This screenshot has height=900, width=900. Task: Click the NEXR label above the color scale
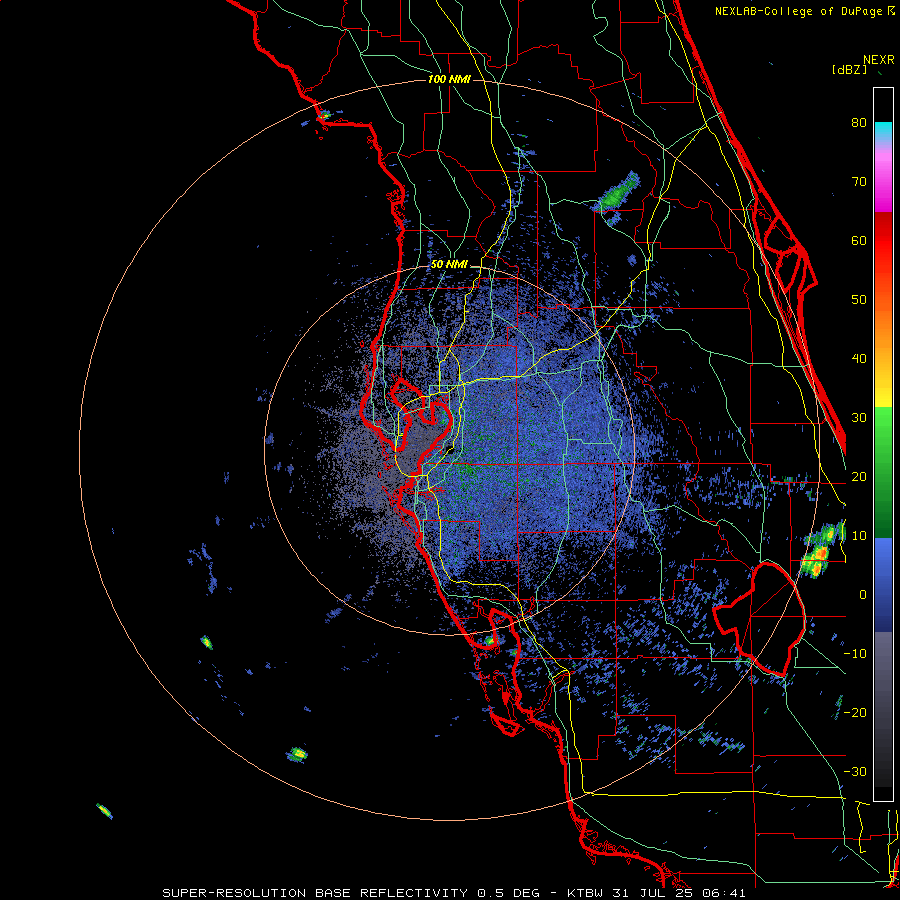point(878,60)
